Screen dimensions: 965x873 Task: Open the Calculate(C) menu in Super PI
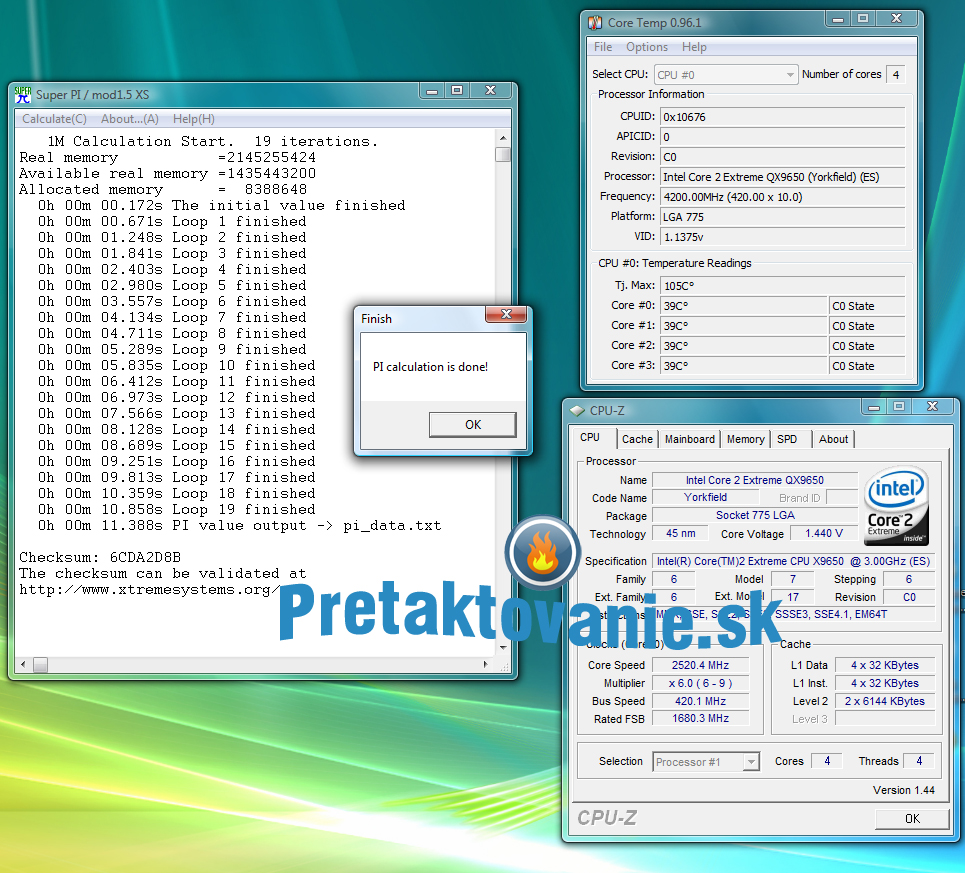(x=55, y=119)
